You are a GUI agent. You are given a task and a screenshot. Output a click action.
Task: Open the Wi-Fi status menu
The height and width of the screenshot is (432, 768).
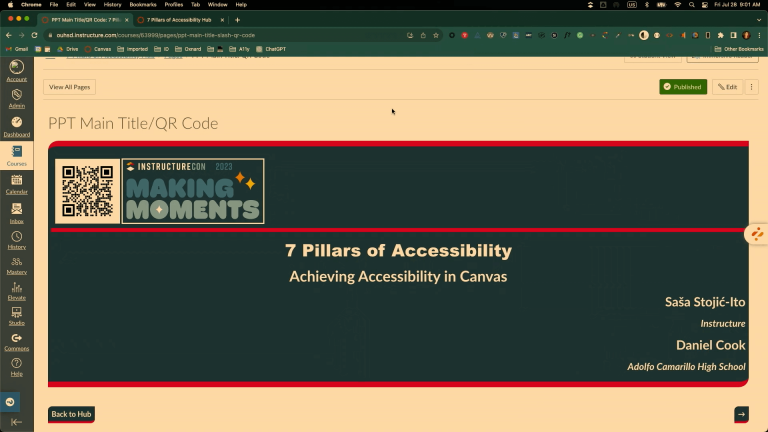[678, 4]
